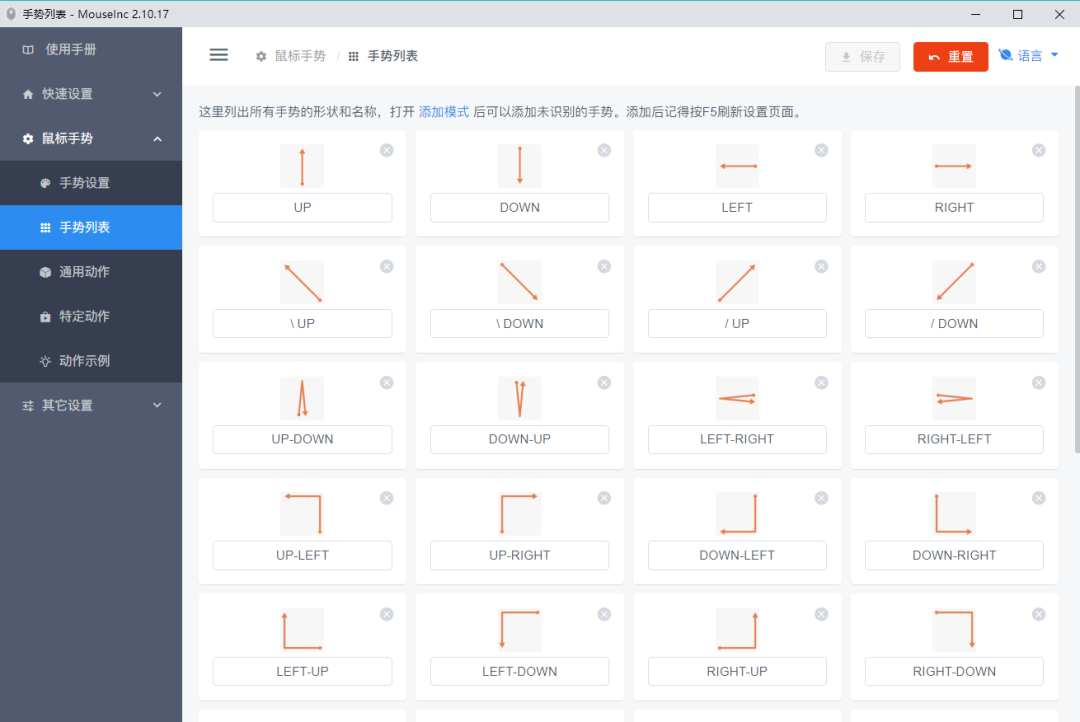Remove the DOWN-RIGHT gesture card
This screenshot has height=722, width=1080.
1039,498
